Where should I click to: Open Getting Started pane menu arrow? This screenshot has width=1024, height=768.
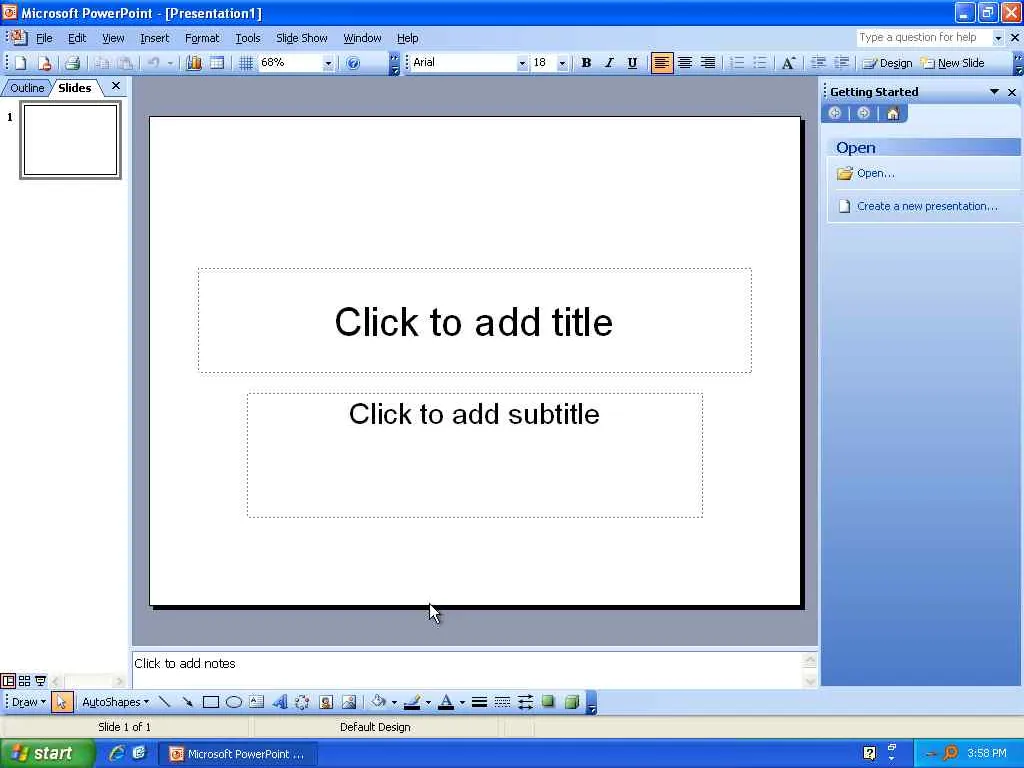point(994,92)
